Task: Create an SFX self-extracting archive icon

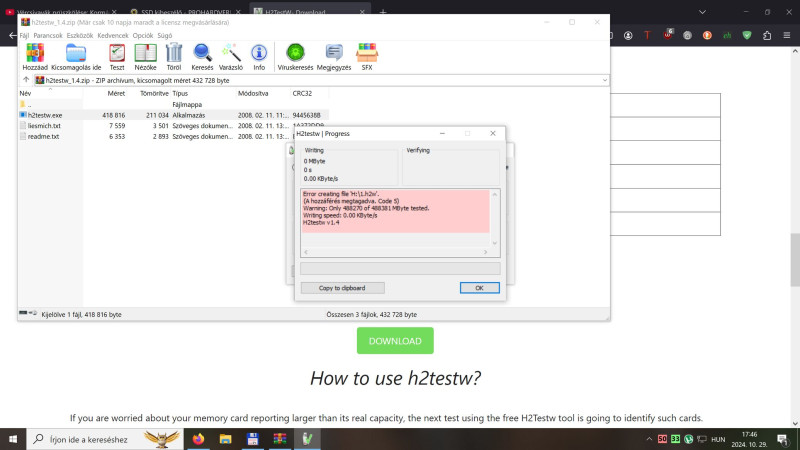Action: tap(367, 53)
